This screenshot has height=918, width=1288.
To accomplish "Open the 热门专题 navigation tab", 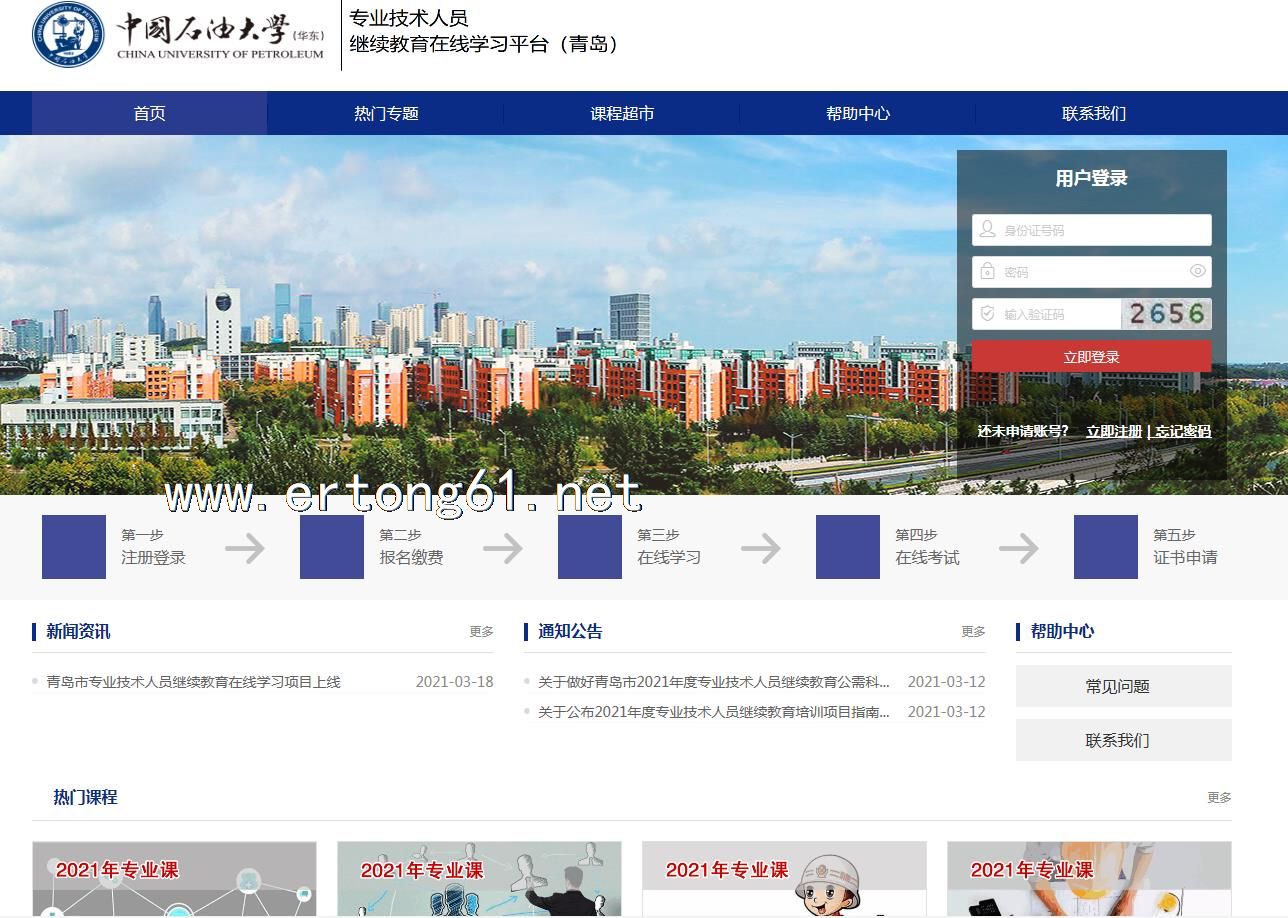I will point(386,113).
